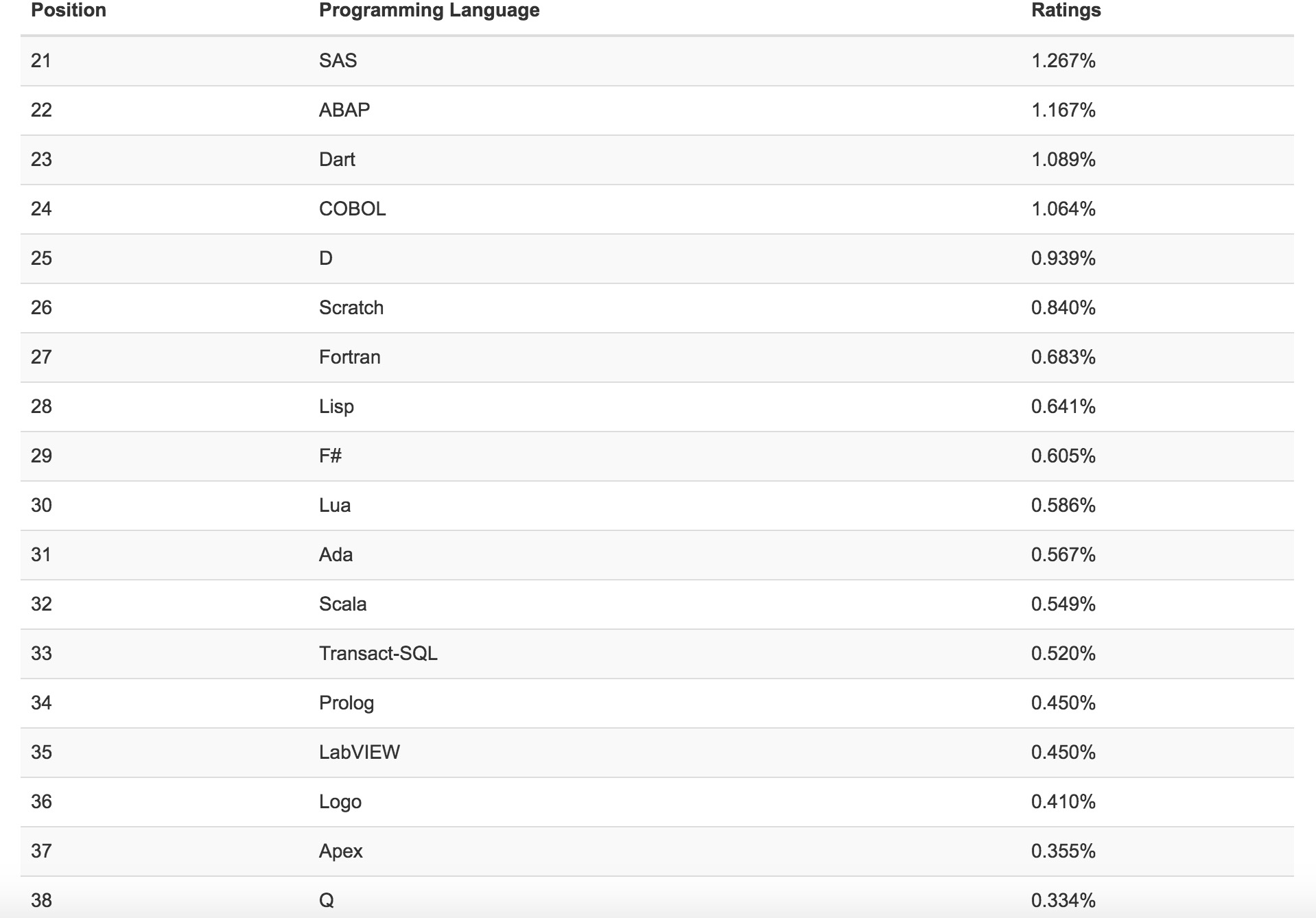Viewport: 1316px width, 918px height.
Task: Select the SAS language cell
Action: pyautogui.click(x=338, y=61)
